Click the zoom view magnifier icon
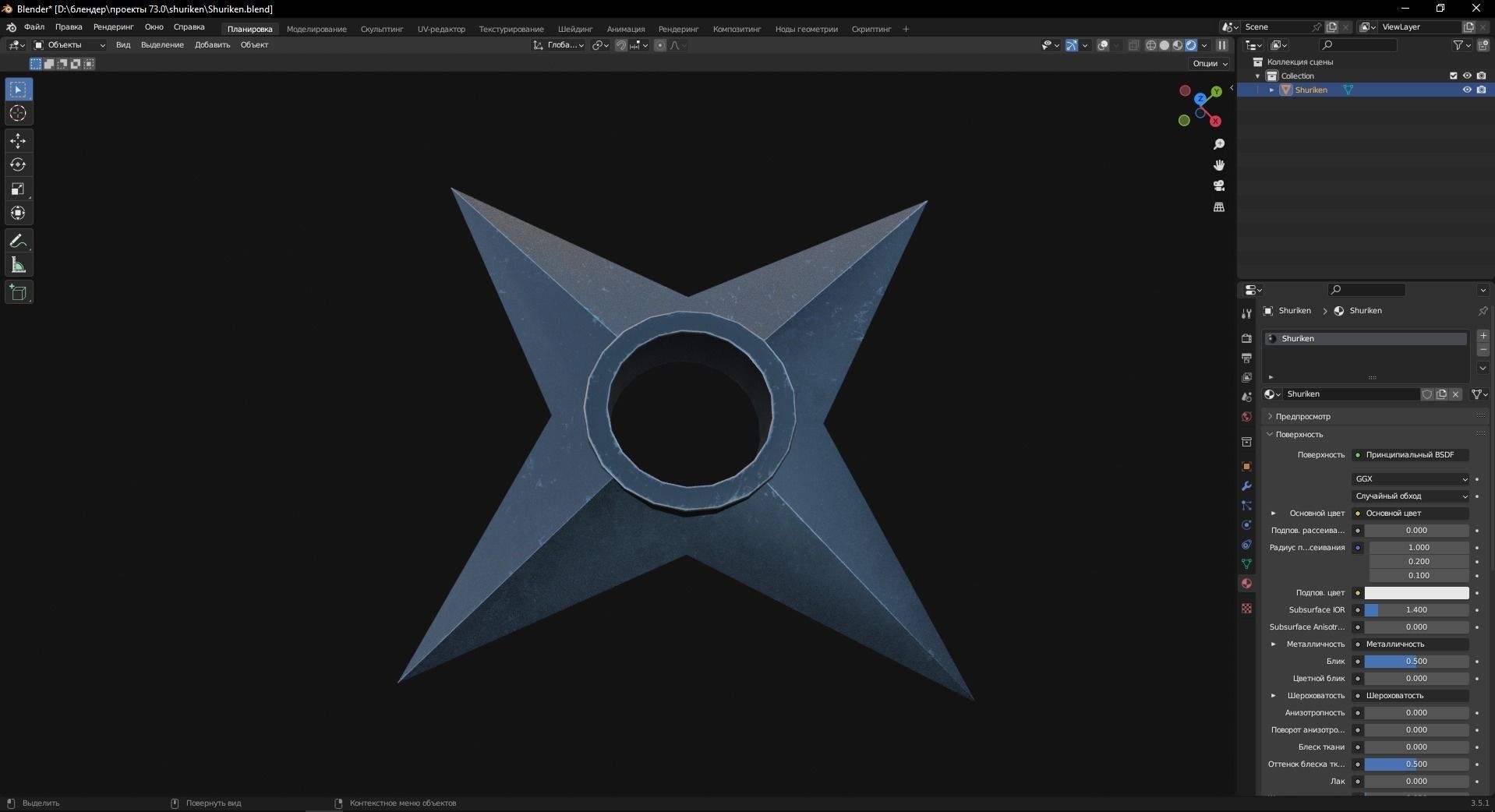This screenshot has height=812, width=1495. [1219, 144]
